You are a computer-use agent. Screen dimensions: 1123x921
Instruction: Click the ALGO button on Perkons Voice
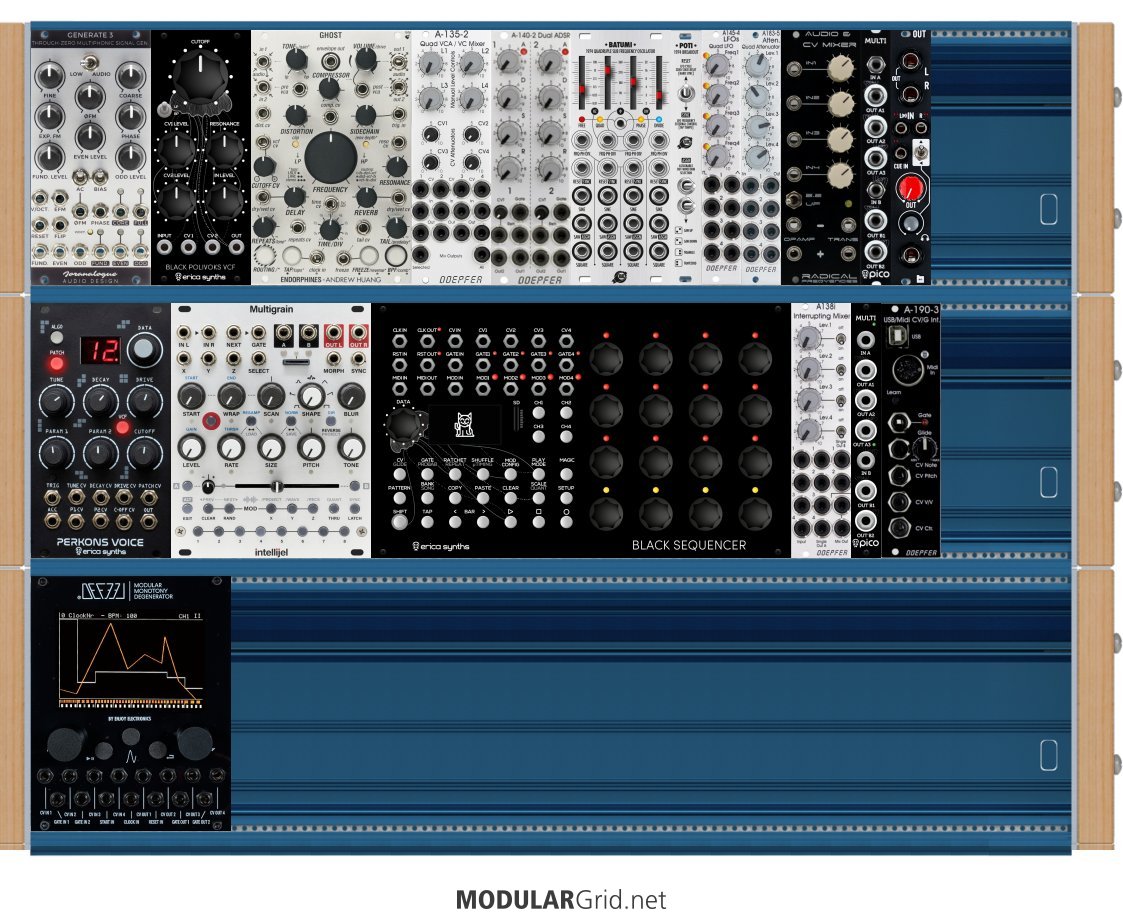point(56,338)
